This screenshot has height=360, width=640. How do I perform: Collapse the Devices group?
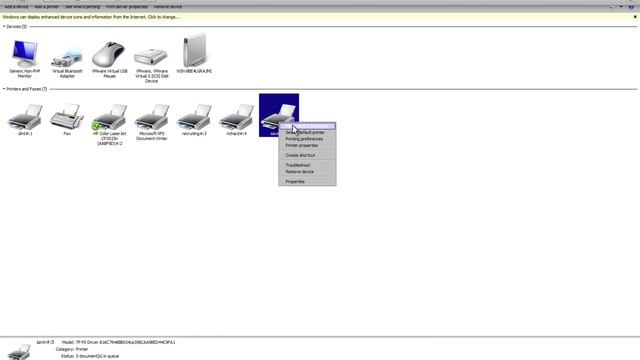pyautogui.click(x=4, y=27)
